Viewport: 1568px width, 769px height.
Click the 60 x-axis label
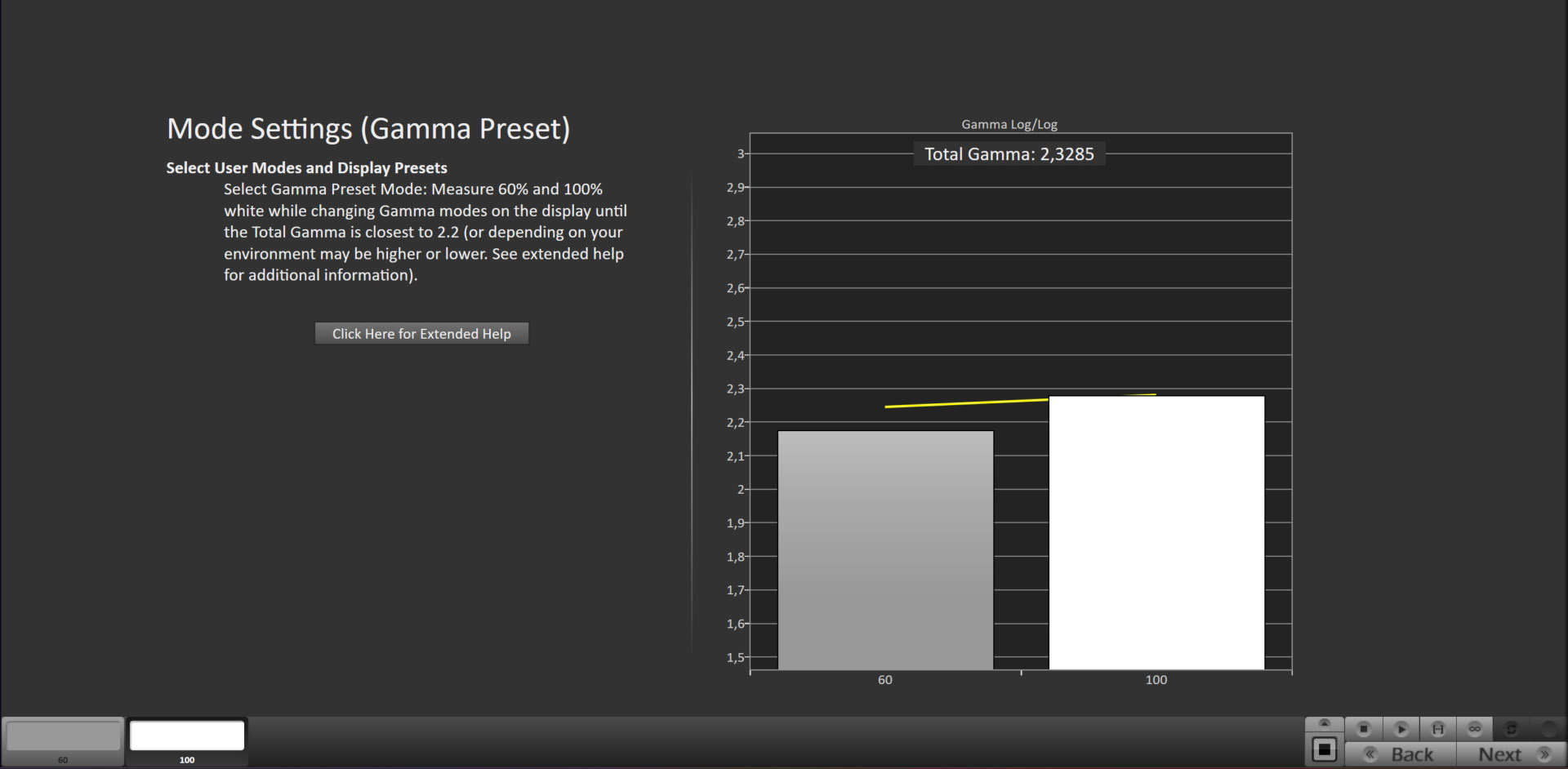(x=885, y=680)
